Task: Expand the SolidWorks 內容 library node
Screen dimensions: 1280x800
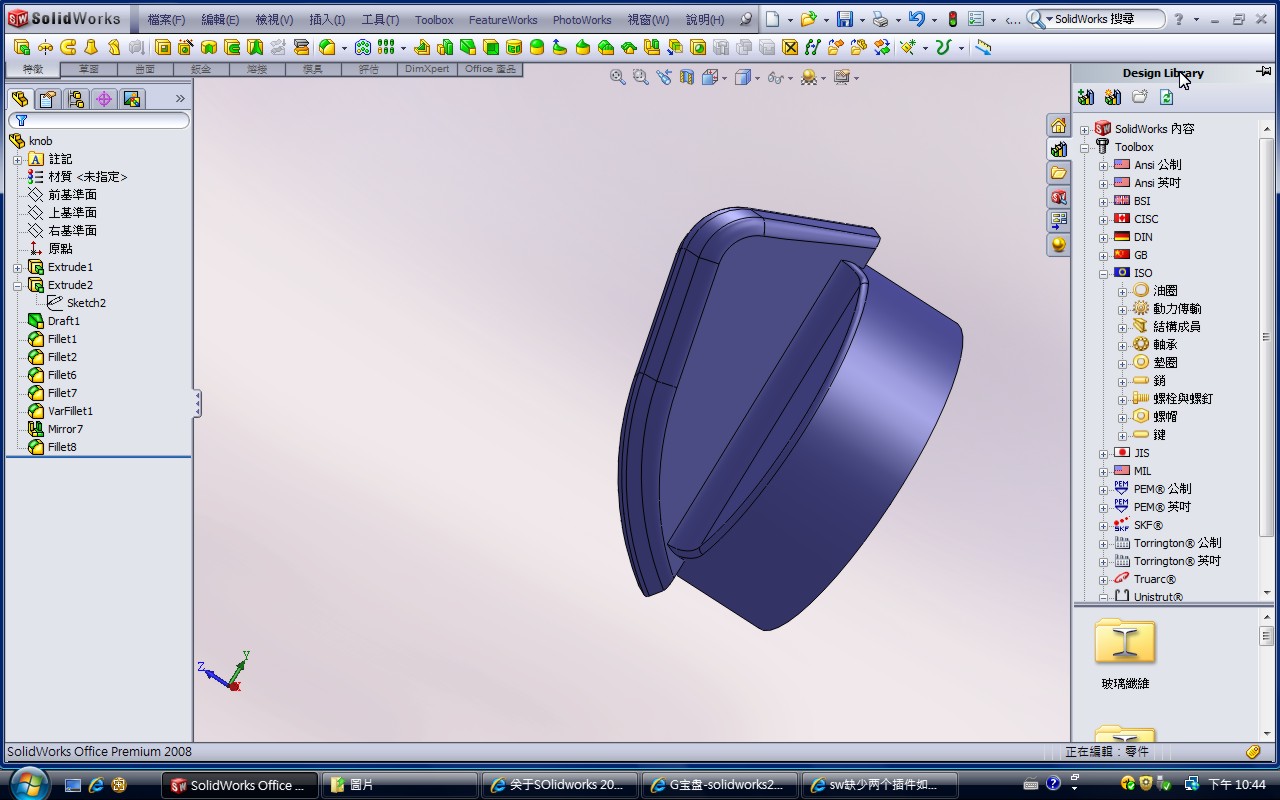Action: click(1084, 129)
